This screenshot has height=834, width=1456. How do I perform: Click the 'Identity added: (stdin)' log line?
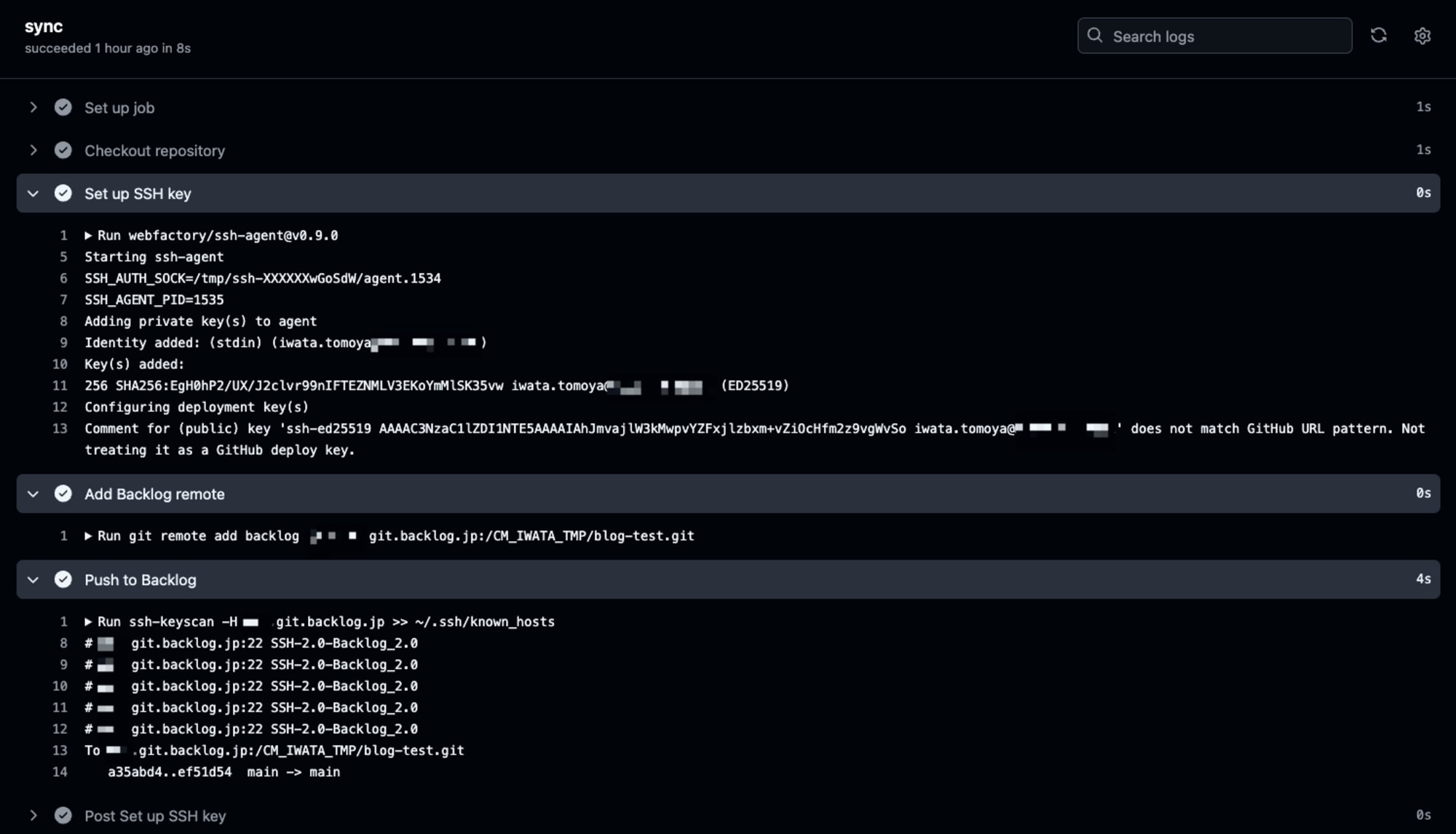point(285,343)
